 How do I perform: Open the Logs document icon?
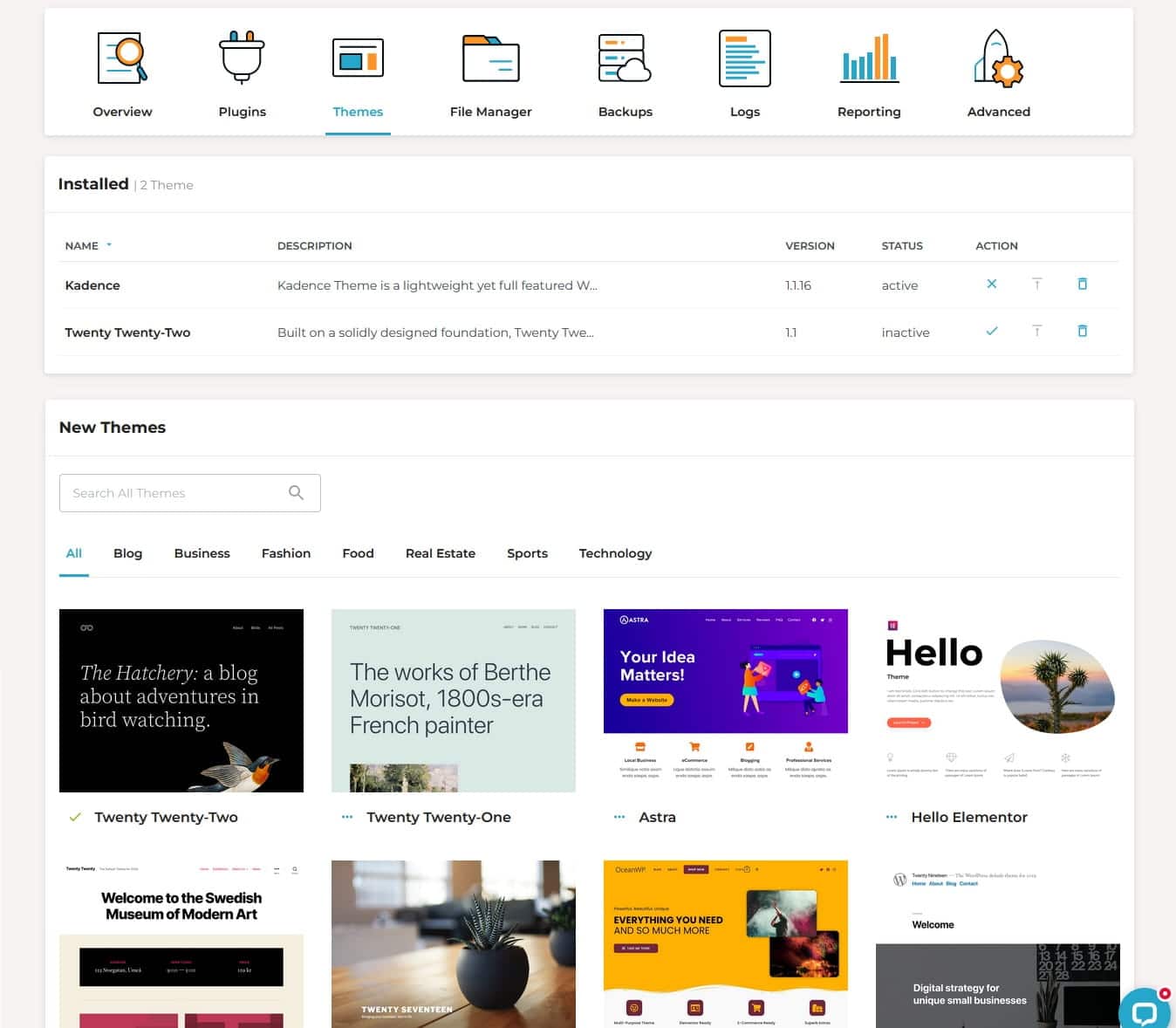pos(745,58)
